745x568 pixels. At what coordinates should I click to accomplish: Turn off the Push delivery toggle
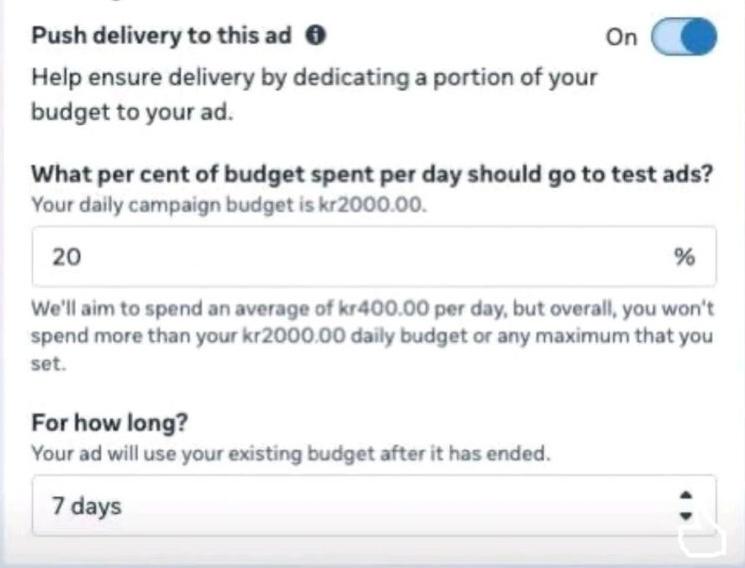pyautogui.click(x=684, y=38)
